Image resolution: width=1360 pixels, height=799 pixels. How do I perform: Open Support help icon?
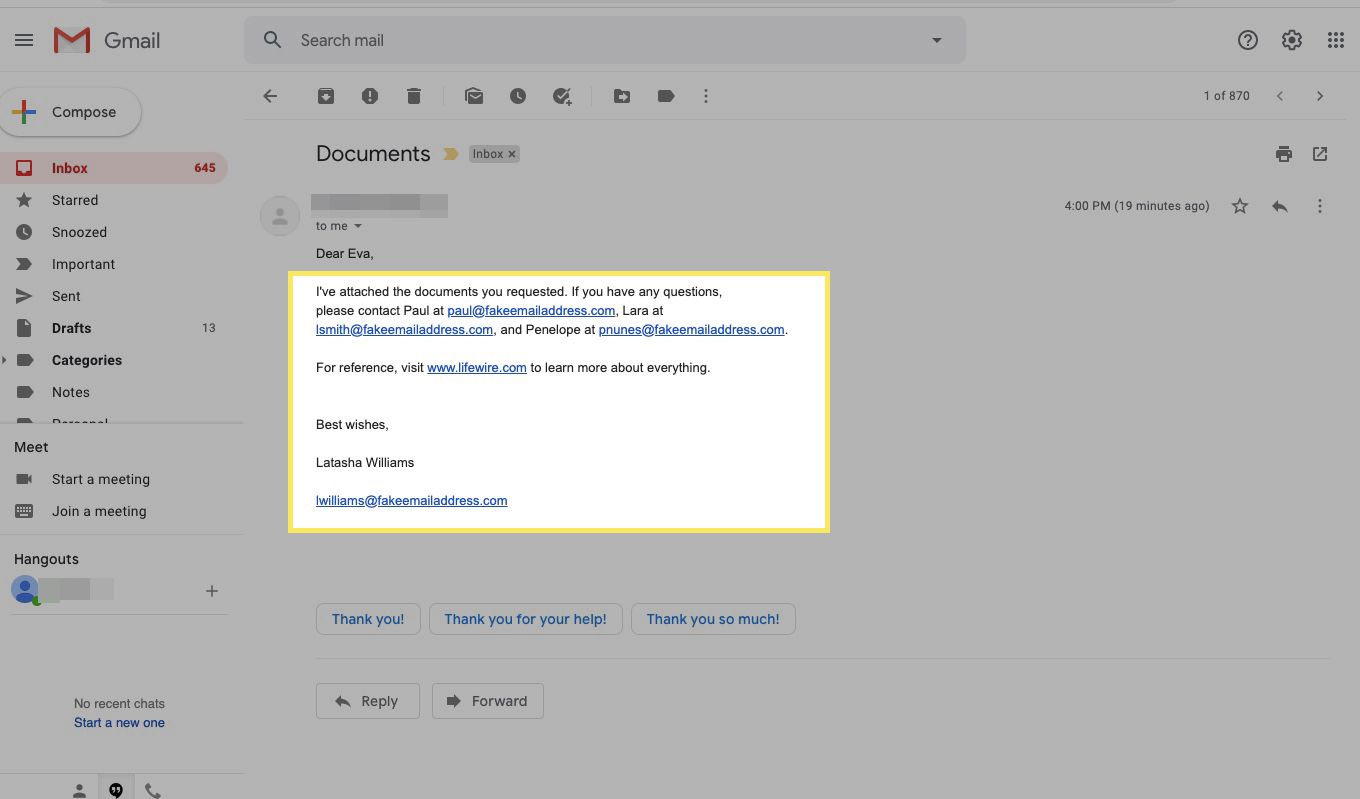pyautogui.click(x=1248, y=40)
